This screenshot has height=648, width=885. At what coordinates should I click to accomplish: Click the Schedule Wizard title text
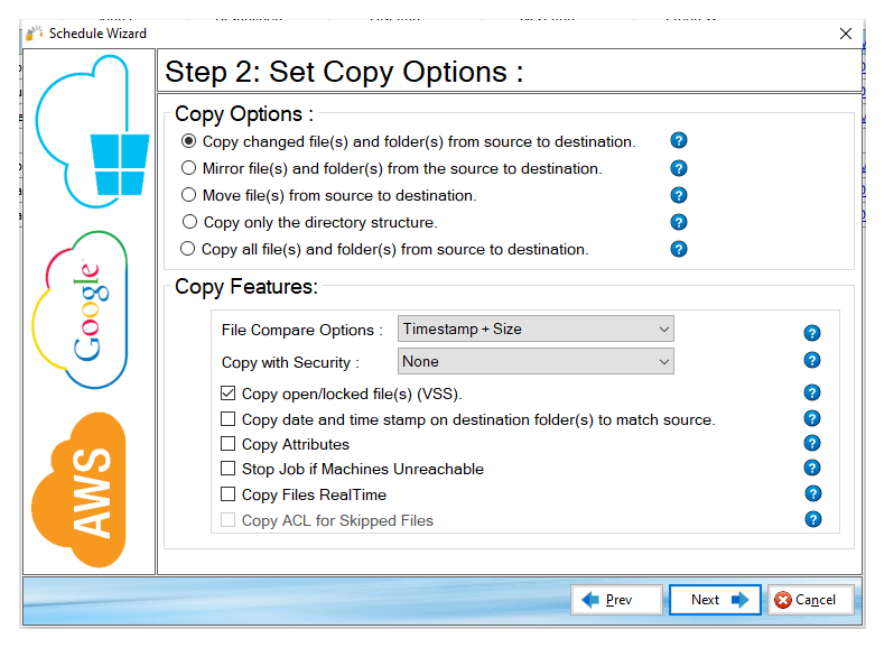(x=98, y=33)
